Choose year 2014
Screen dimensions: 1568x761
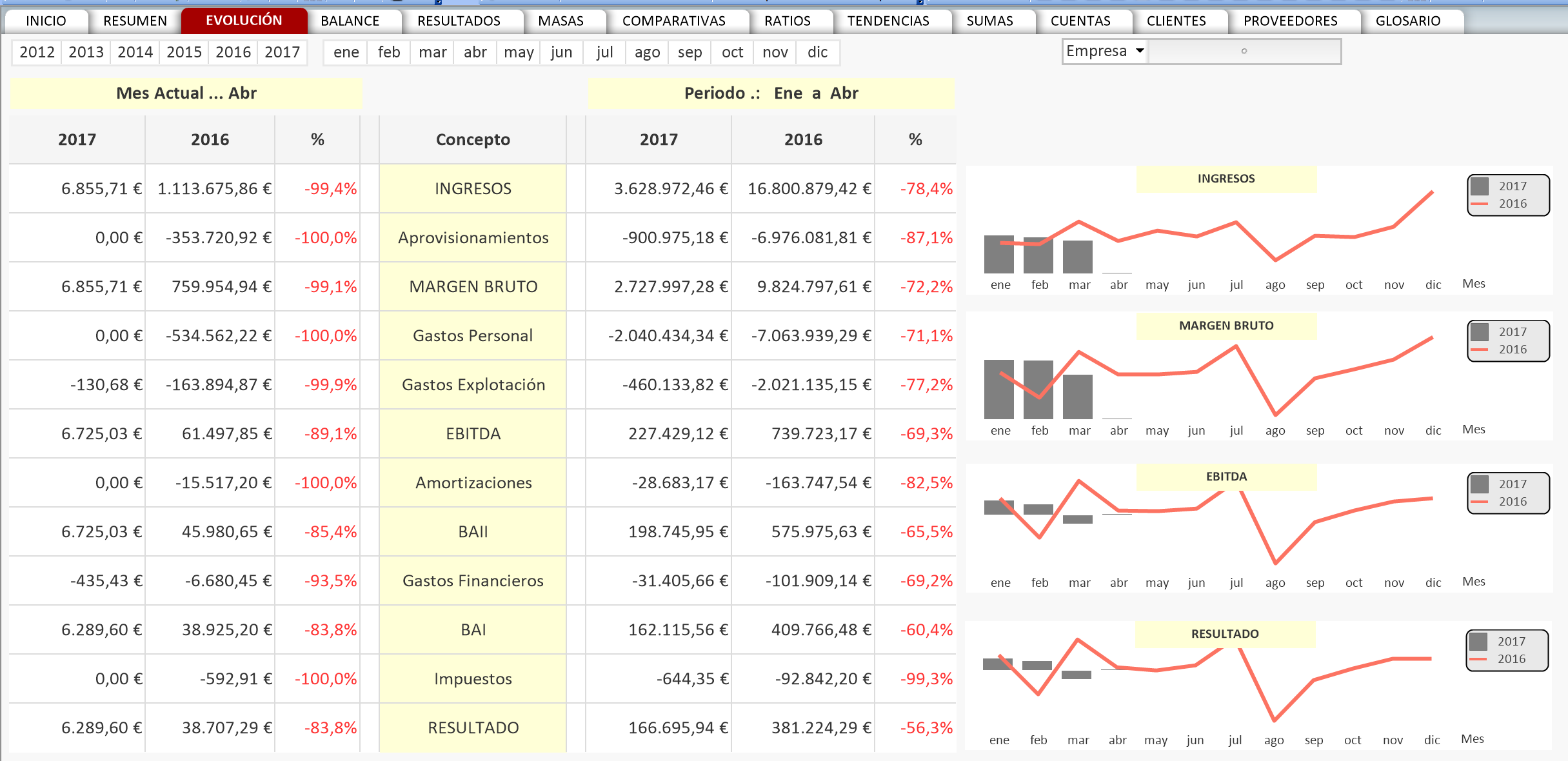point(135,52)
